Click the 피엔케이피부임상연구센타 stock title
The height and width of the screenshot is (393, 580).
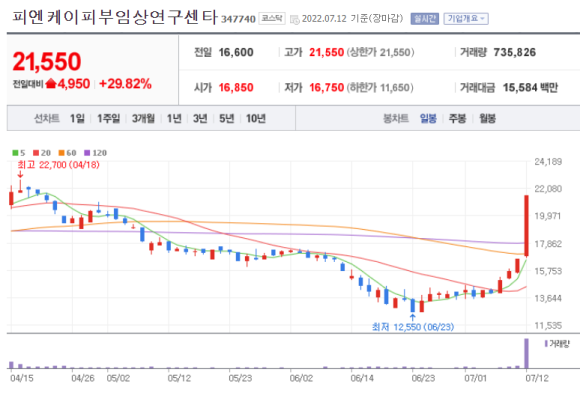(114, 17)
